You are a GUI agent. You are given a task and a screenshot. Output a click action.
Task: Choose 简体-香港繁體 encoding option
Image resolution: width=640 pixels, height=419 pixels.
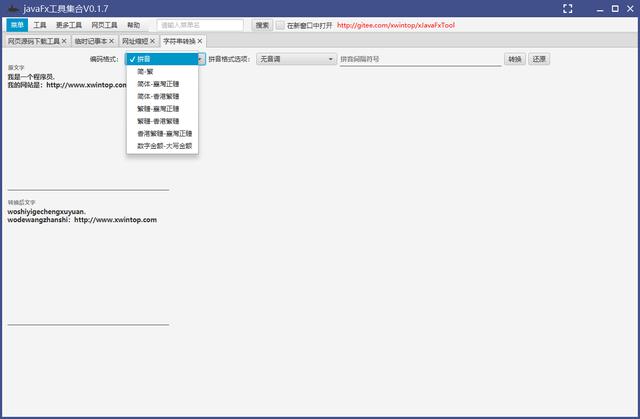(162, 96)
